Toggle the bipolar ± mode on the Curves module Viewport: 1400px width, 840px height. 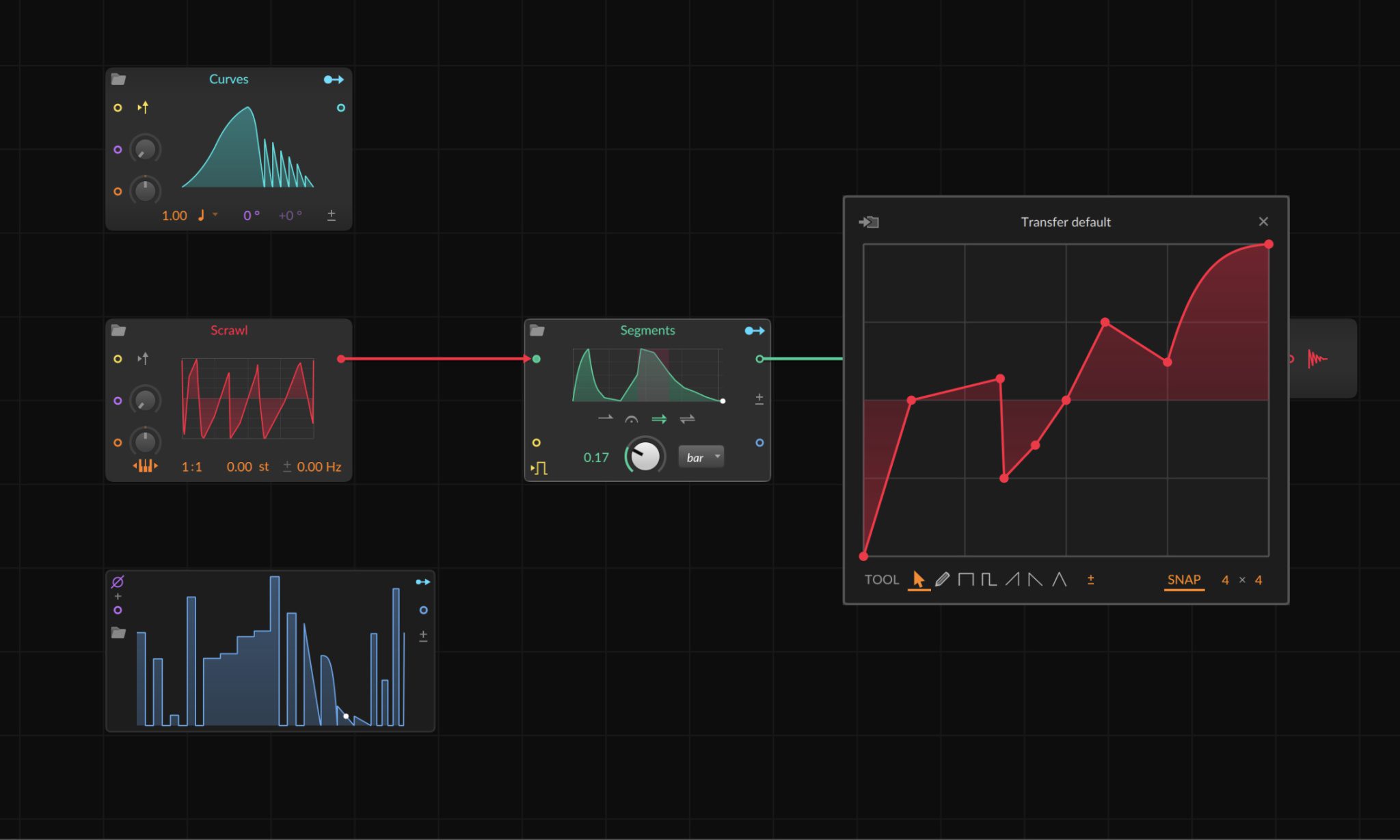[x=332, y=215]
